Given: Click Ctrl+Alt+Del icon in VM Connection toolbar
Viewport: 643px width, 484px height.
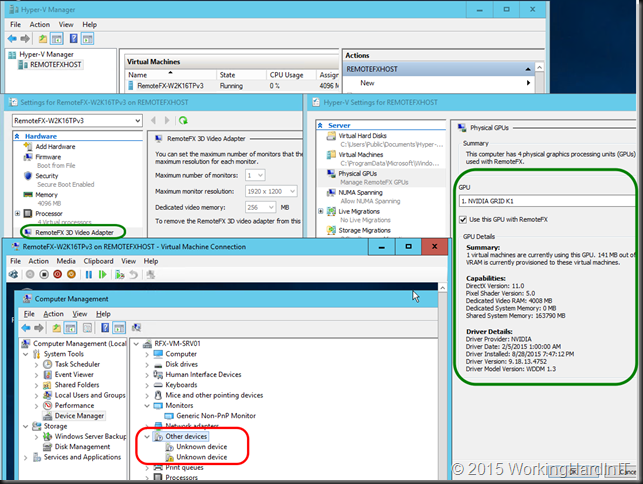Looking at the screenshot, I should (x=14, y=274).
